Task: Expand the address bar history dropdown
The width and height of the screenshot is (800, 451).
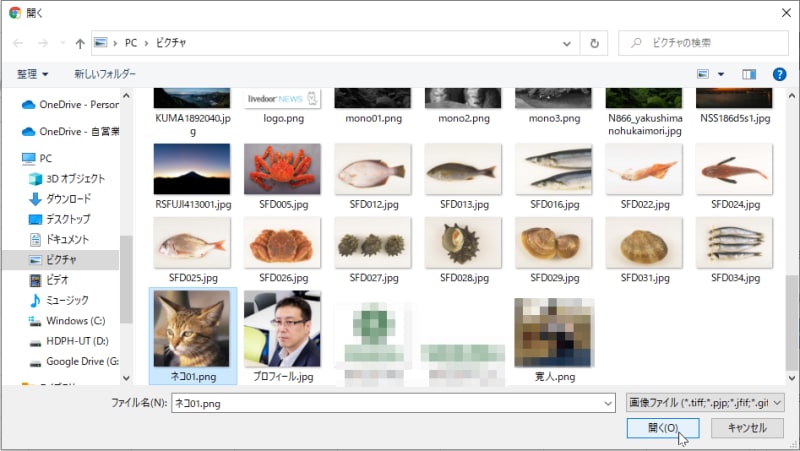Action: point(566,43)
